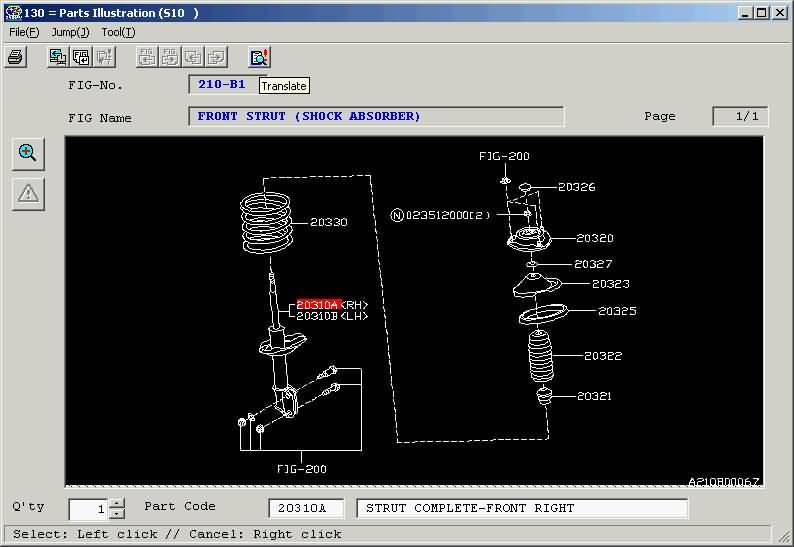Click the warning triangle button

pos(28,193)
